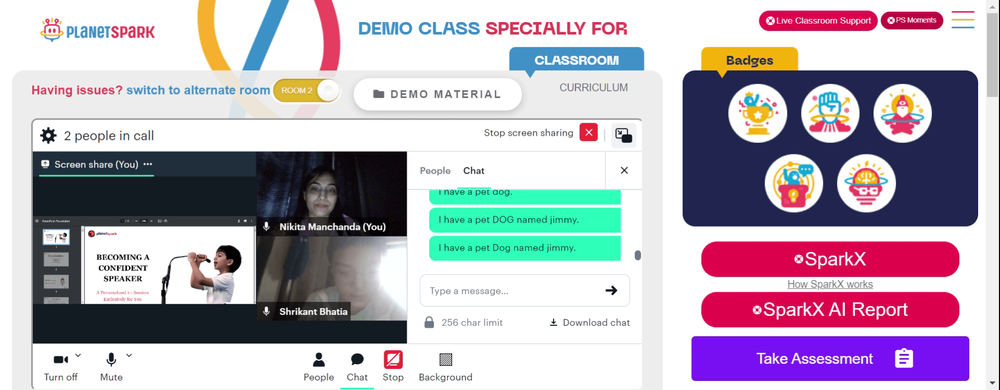The image size is (1000, 390).
Task: Open Background effects
Action: click(445, 366)
